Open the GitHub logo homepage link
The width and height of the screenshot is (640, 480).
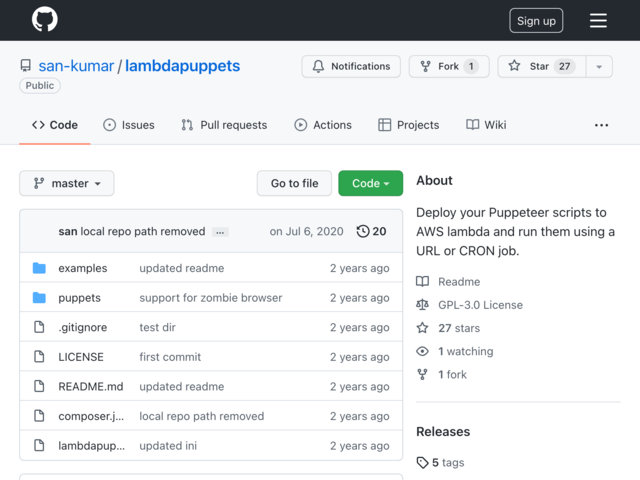click(x=44, y=20)
